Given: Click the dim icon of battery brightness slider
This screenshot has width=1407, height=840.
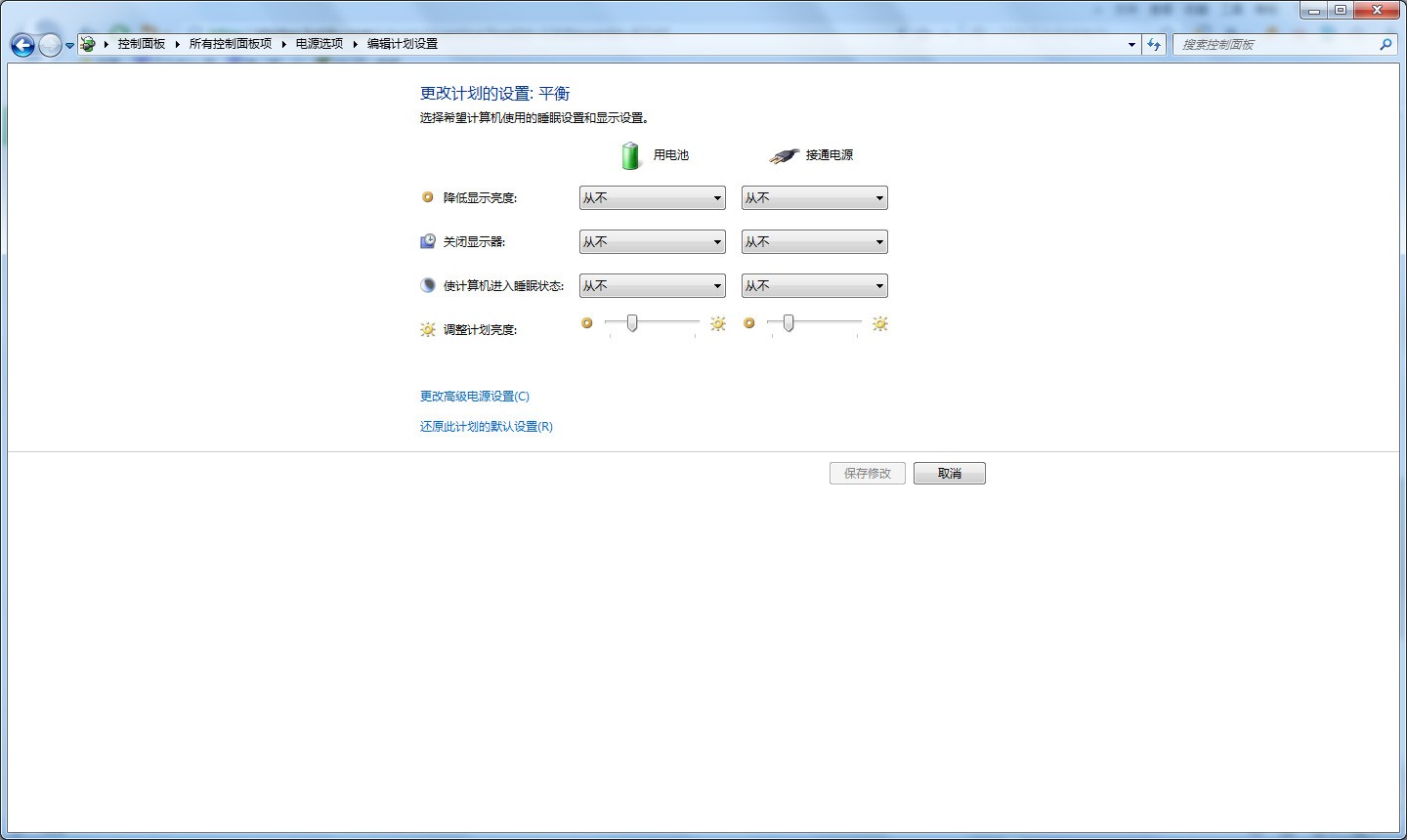Looking at the screenshot, I should coord(587,323).
